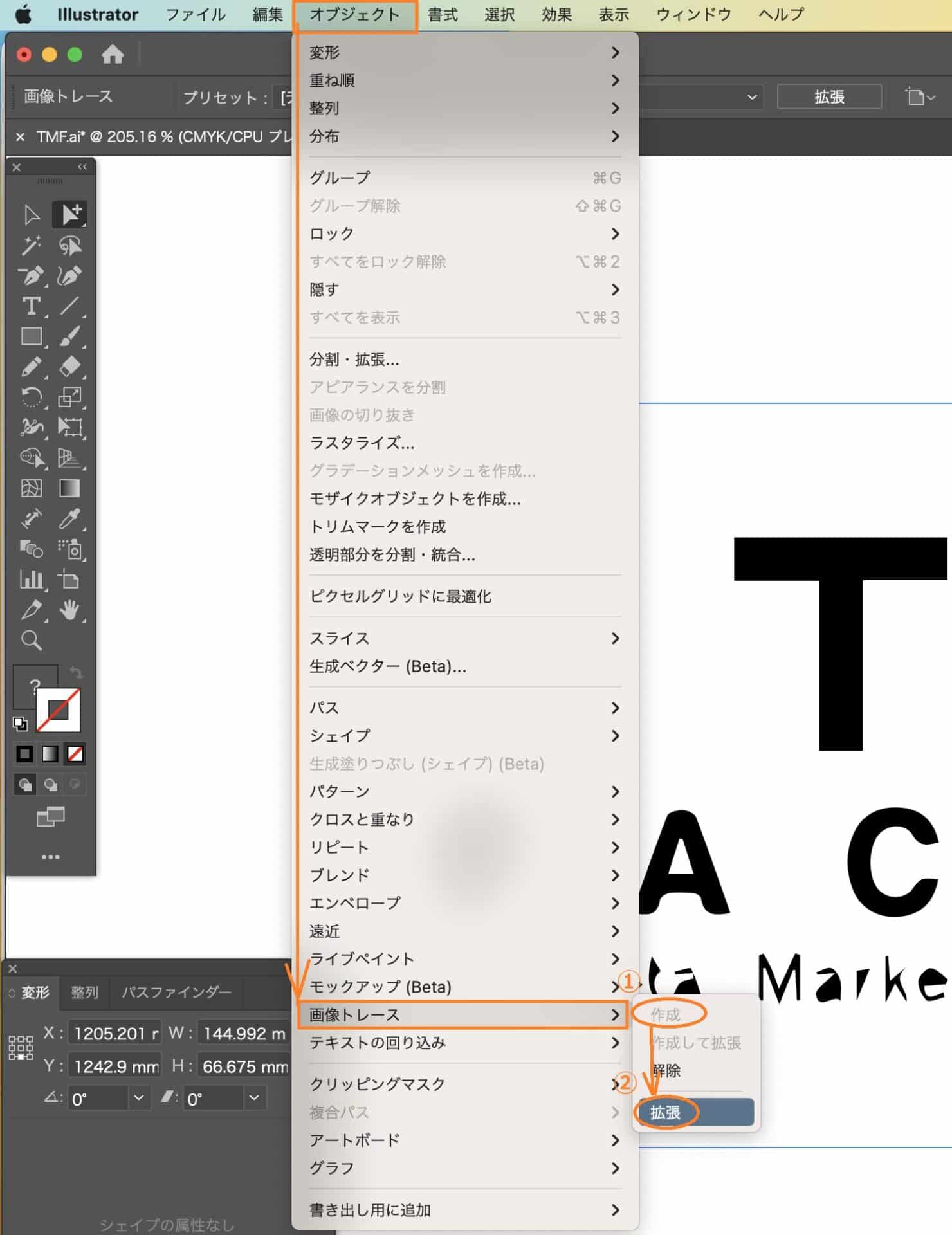Reset to default fill and stroke
Image resolution: width=952 pixels, height=1235 pixels.
[21, 724]
